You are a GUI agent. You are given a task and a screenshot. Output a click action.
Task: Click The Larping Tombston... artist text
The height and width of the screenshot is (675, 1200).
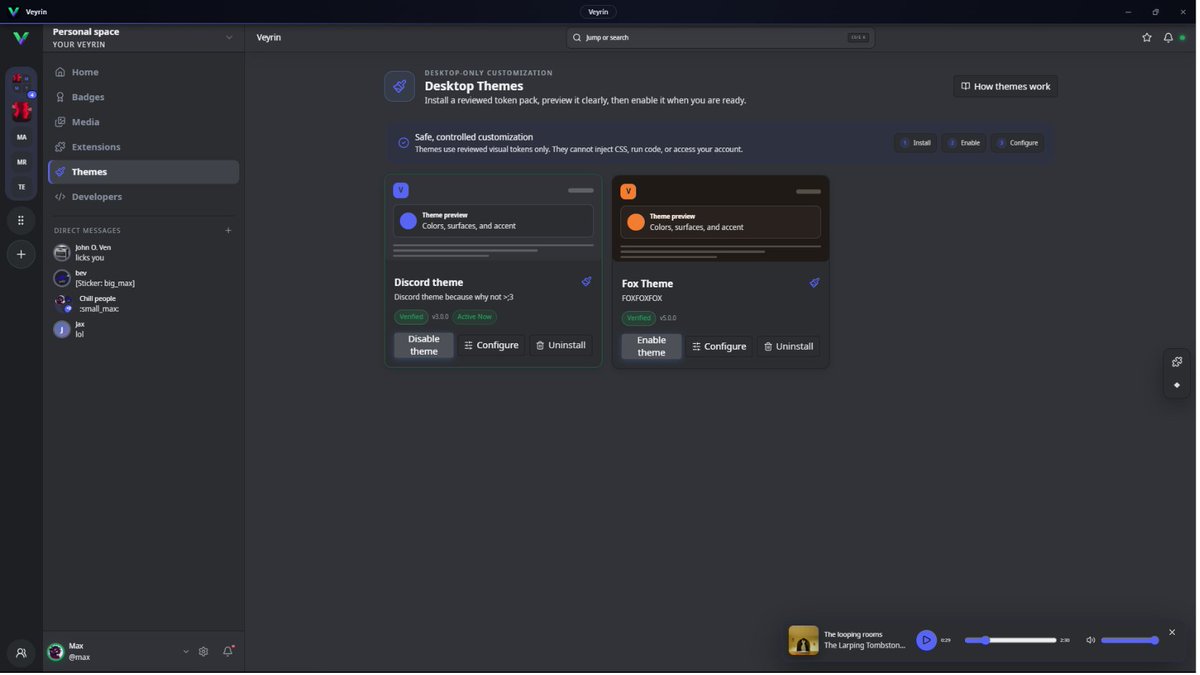pyautogui.click(x=864, y=646)
